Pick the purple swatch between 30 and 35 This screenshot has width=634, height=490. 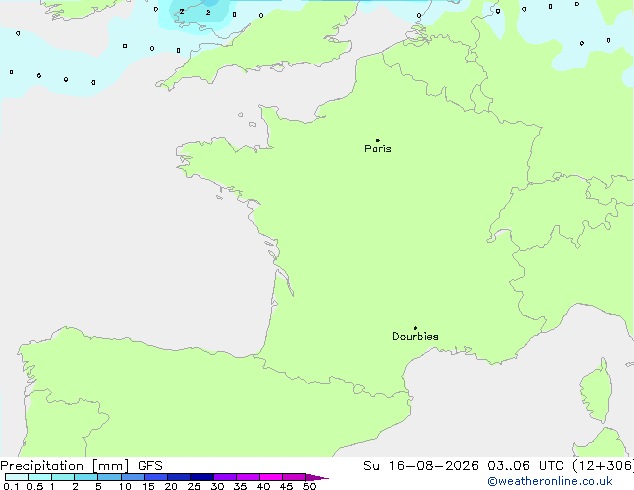tap(225, 477)
